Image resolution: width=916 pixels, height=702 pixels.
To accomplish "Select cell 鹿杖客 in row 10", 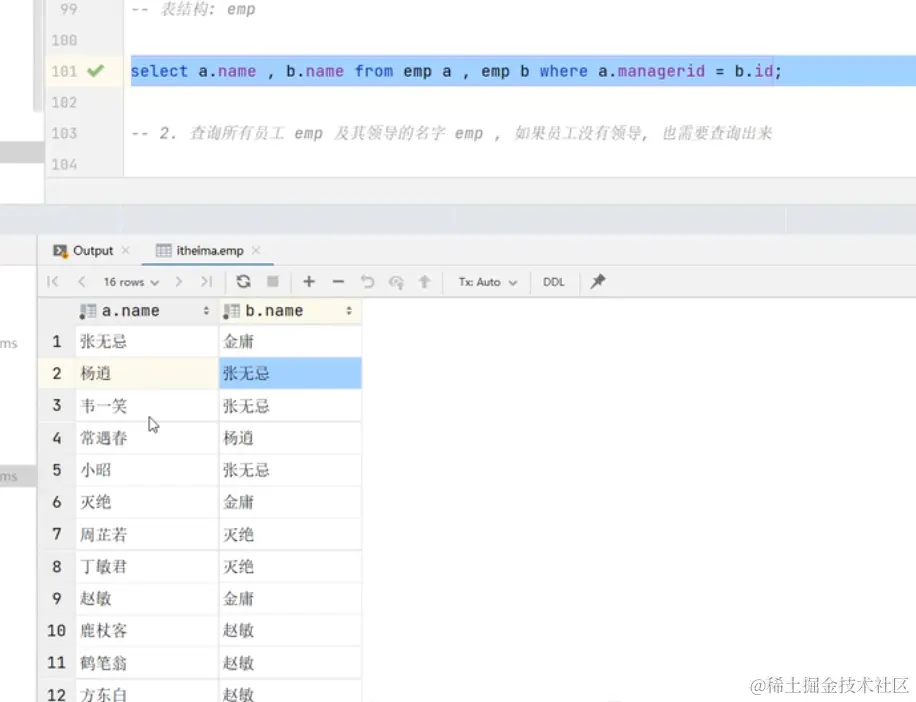I will tap(146, 631).
